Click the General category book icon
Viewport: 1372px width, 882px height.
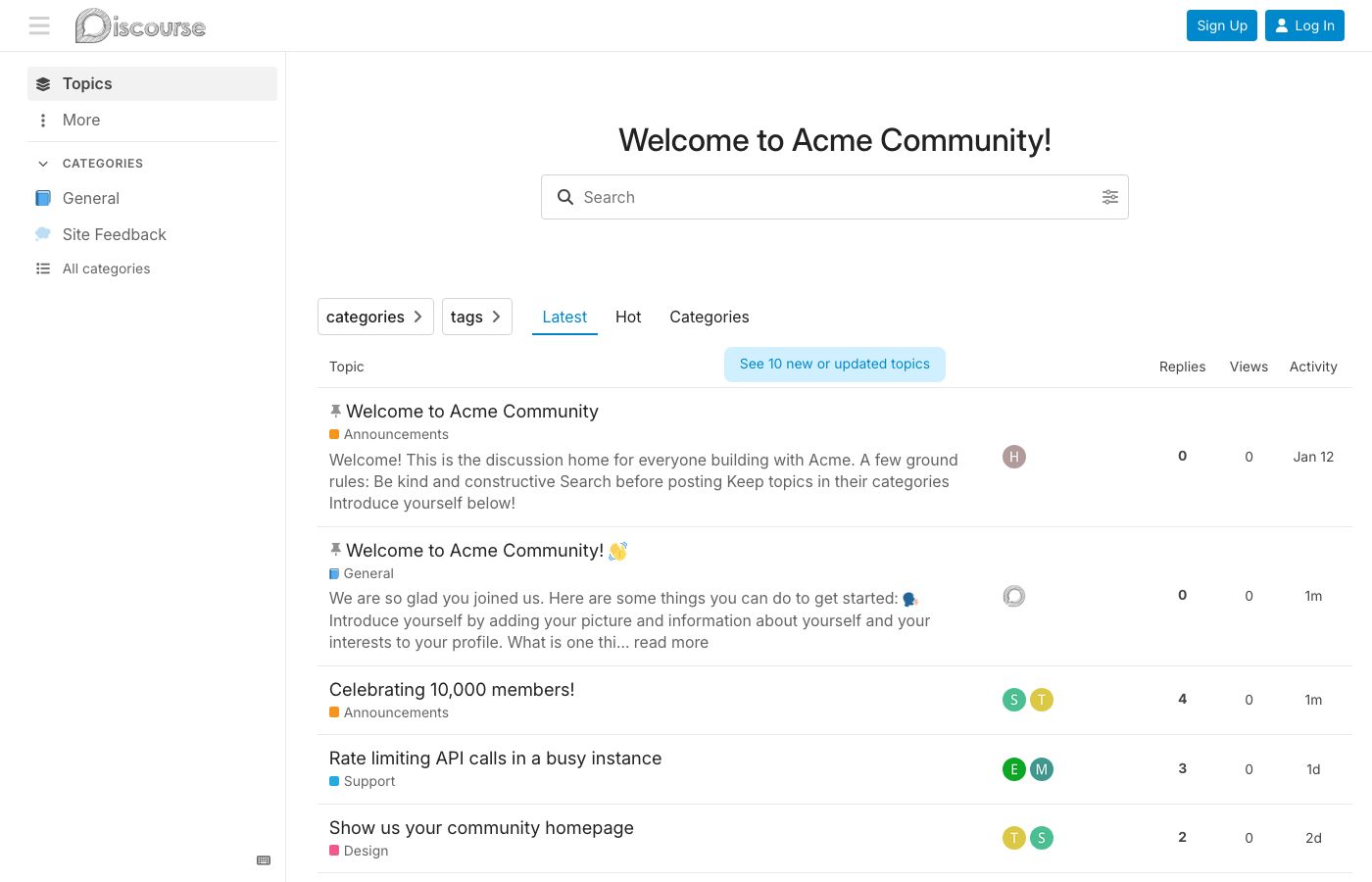click(43, 198)
